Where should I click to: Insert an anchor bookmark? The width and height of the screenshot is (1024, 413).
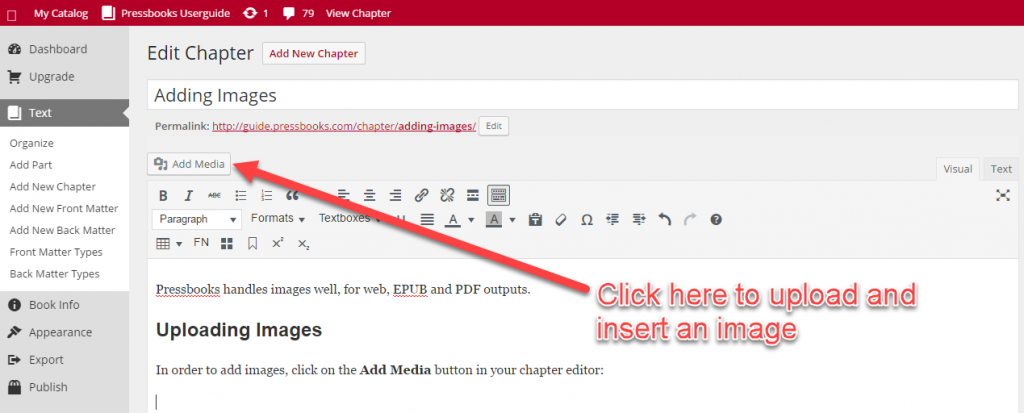(x=253, y=244)
